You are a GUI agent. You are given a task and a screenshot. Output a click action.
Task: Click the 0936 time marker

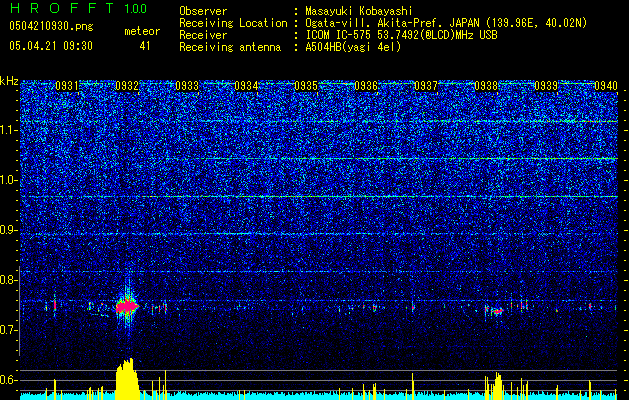pos(366,86)
